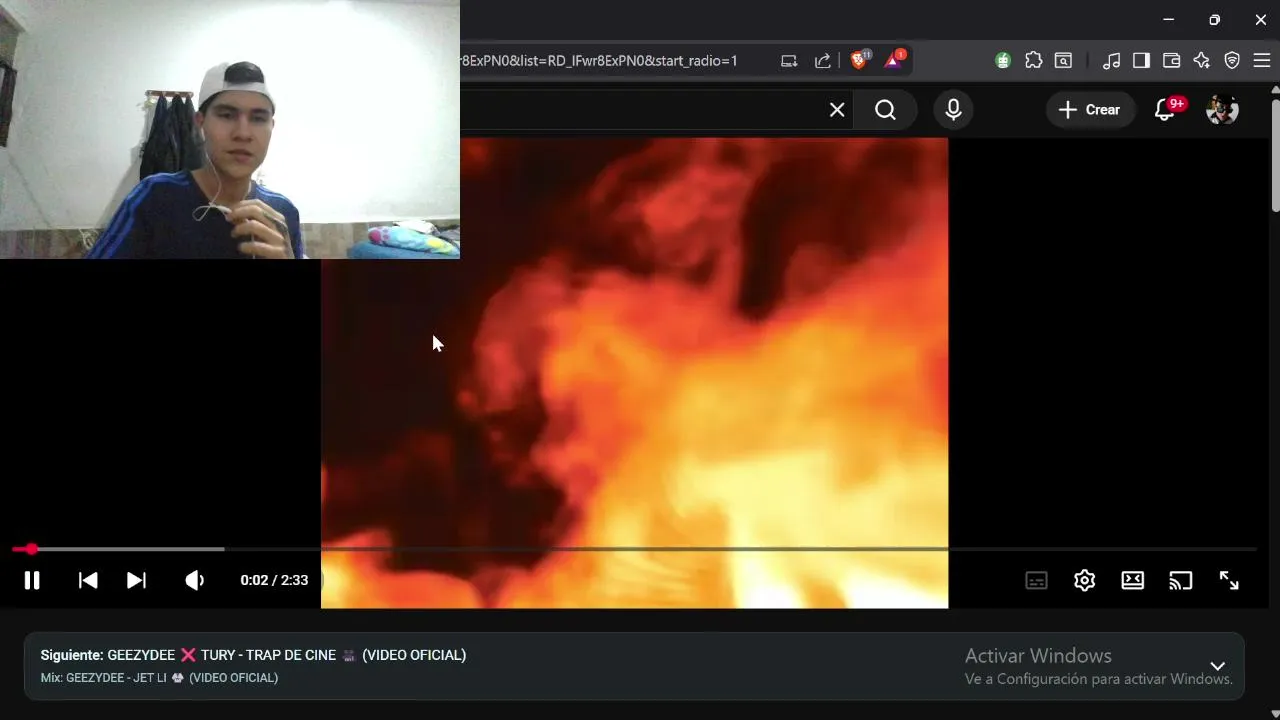Screen dimensions: 1280x720
Task: Cast the video to a TV
Action: 1181,580
